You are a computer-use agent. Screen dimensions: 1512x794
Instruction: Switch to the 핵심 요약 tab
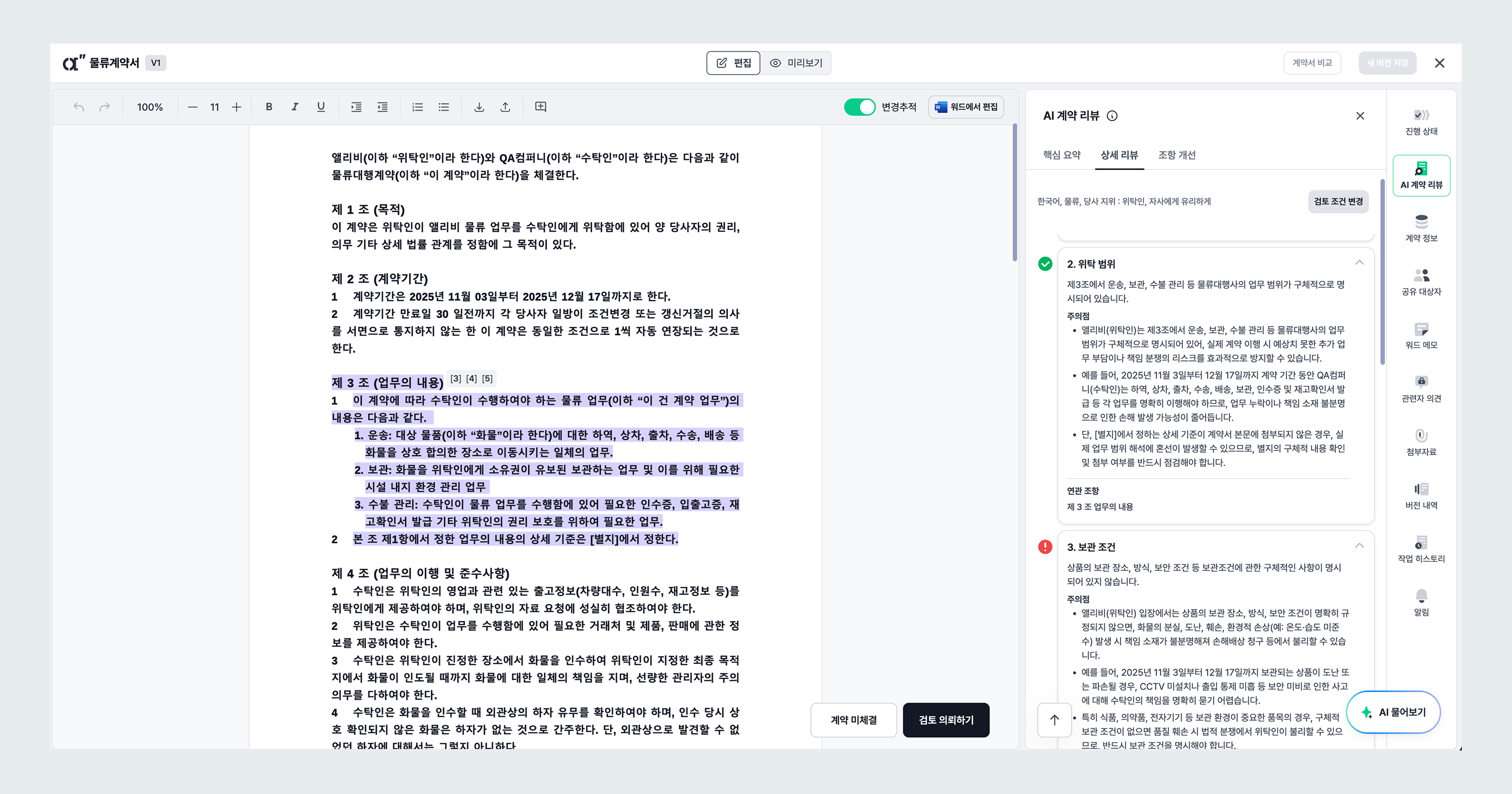pos(1061,155)
